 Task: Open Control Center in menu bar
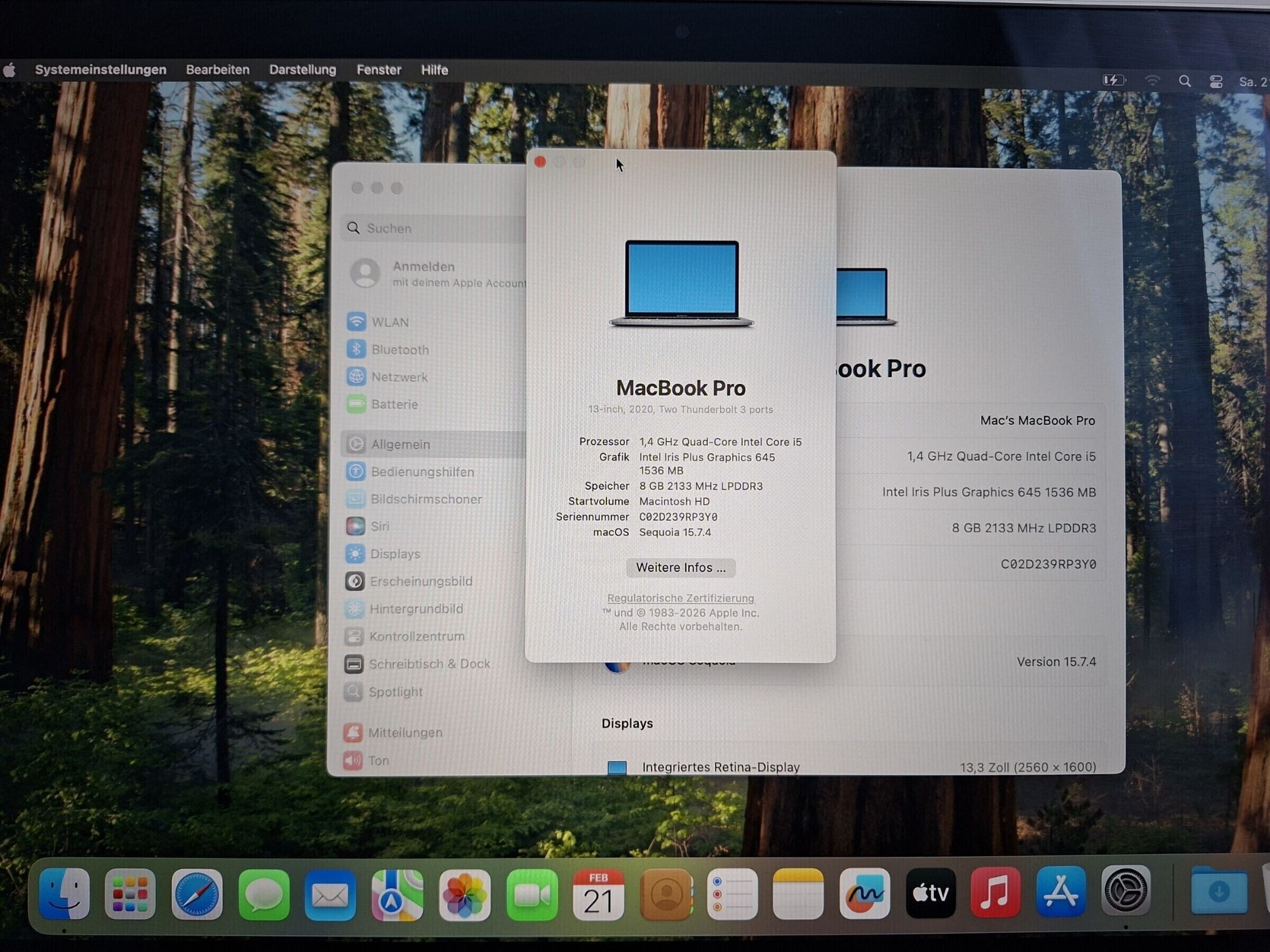(x=1216, y=81)
